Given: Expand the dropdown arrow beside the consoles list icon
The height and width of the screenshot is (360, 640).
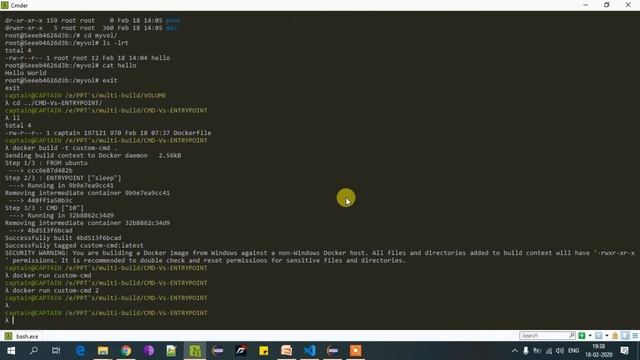Looking at the screenshot, I should click(607, 336).
